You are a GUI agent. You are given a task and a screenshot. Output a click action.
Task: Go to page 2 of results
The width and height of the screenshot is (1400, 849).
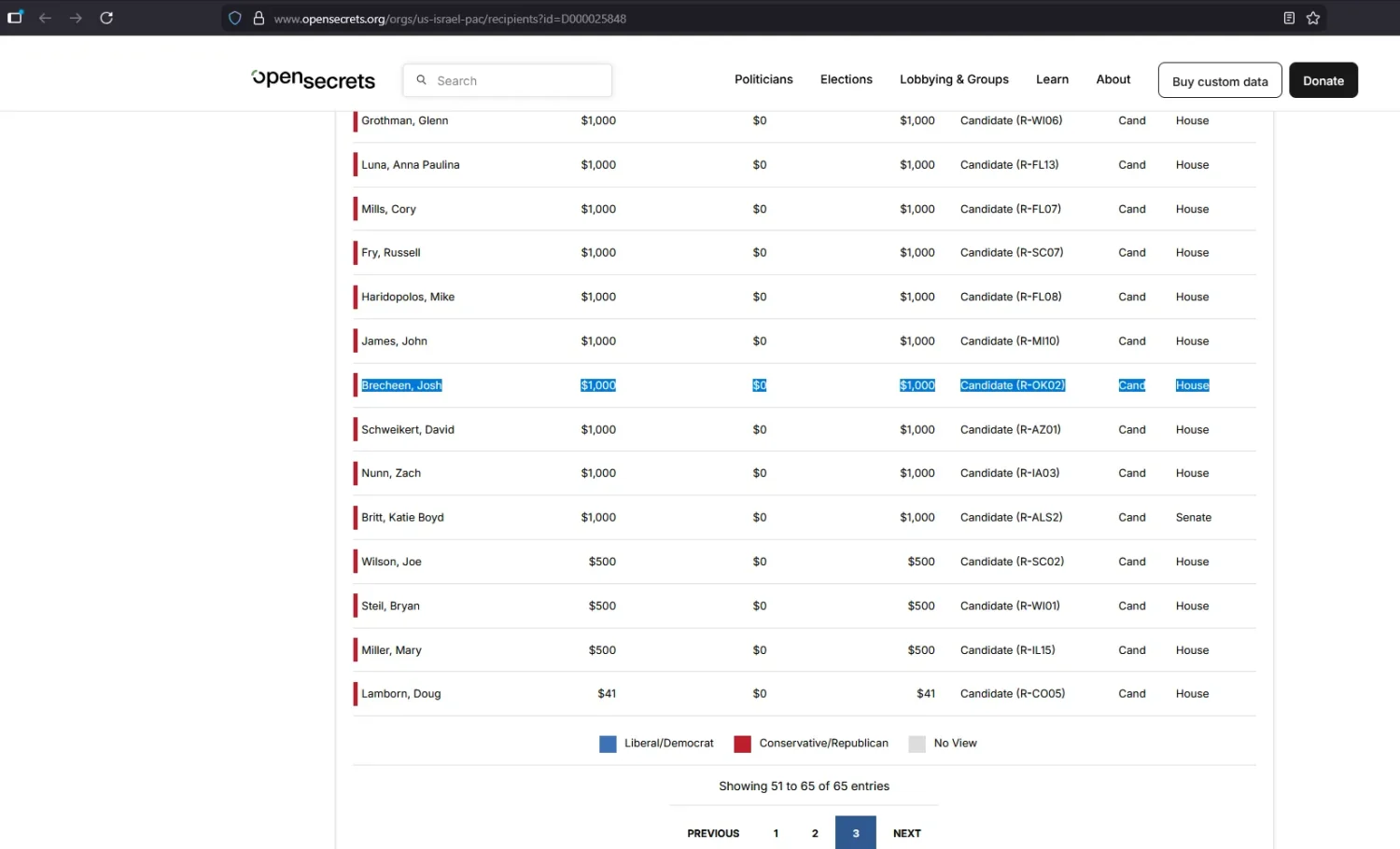(x=815, y=833)
